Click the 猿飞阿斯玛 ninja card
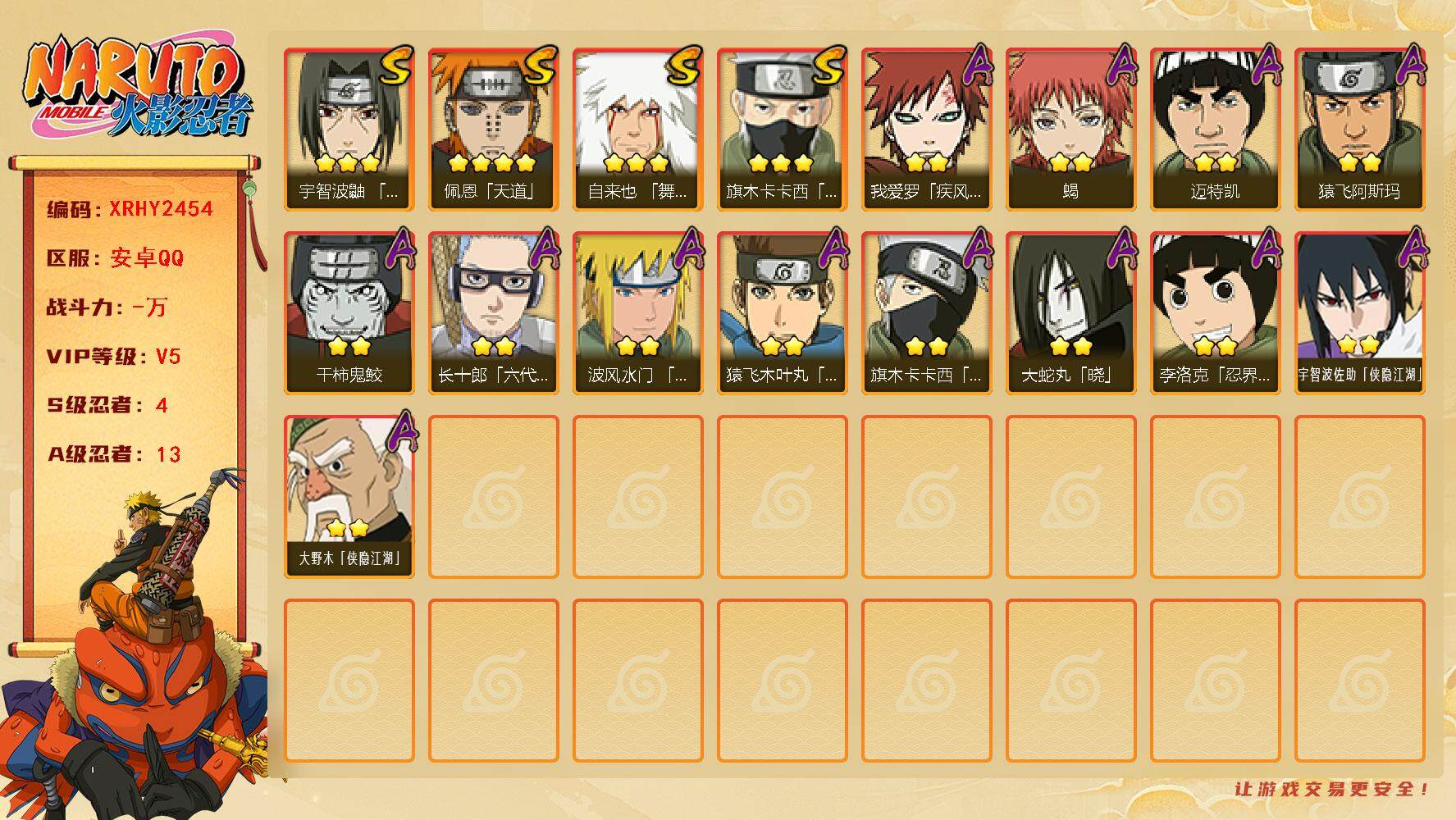The image size is (1456, 820). click(x=1360, y=130)
